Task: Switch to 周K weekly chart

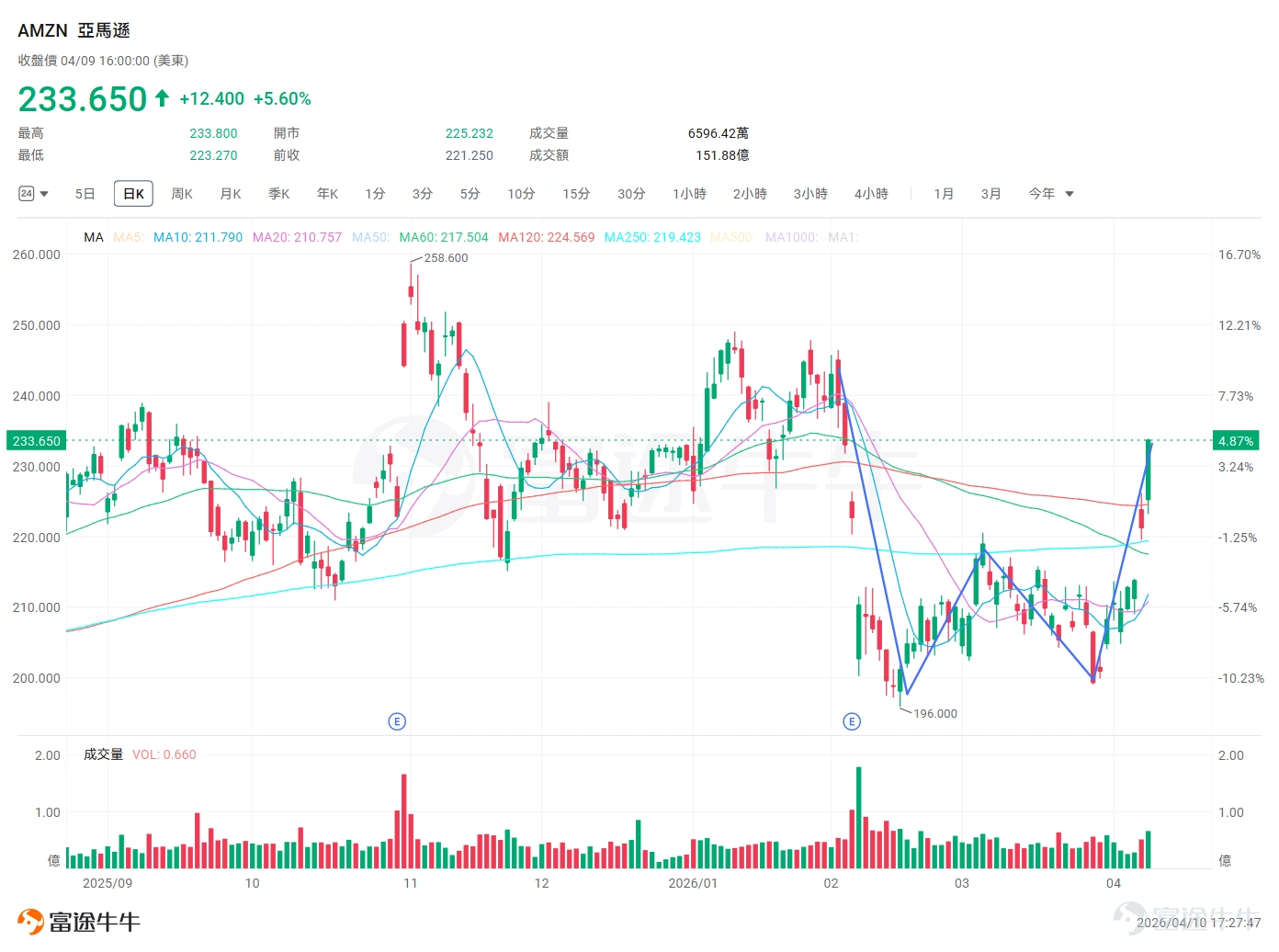Action: [x=182, y=194]
